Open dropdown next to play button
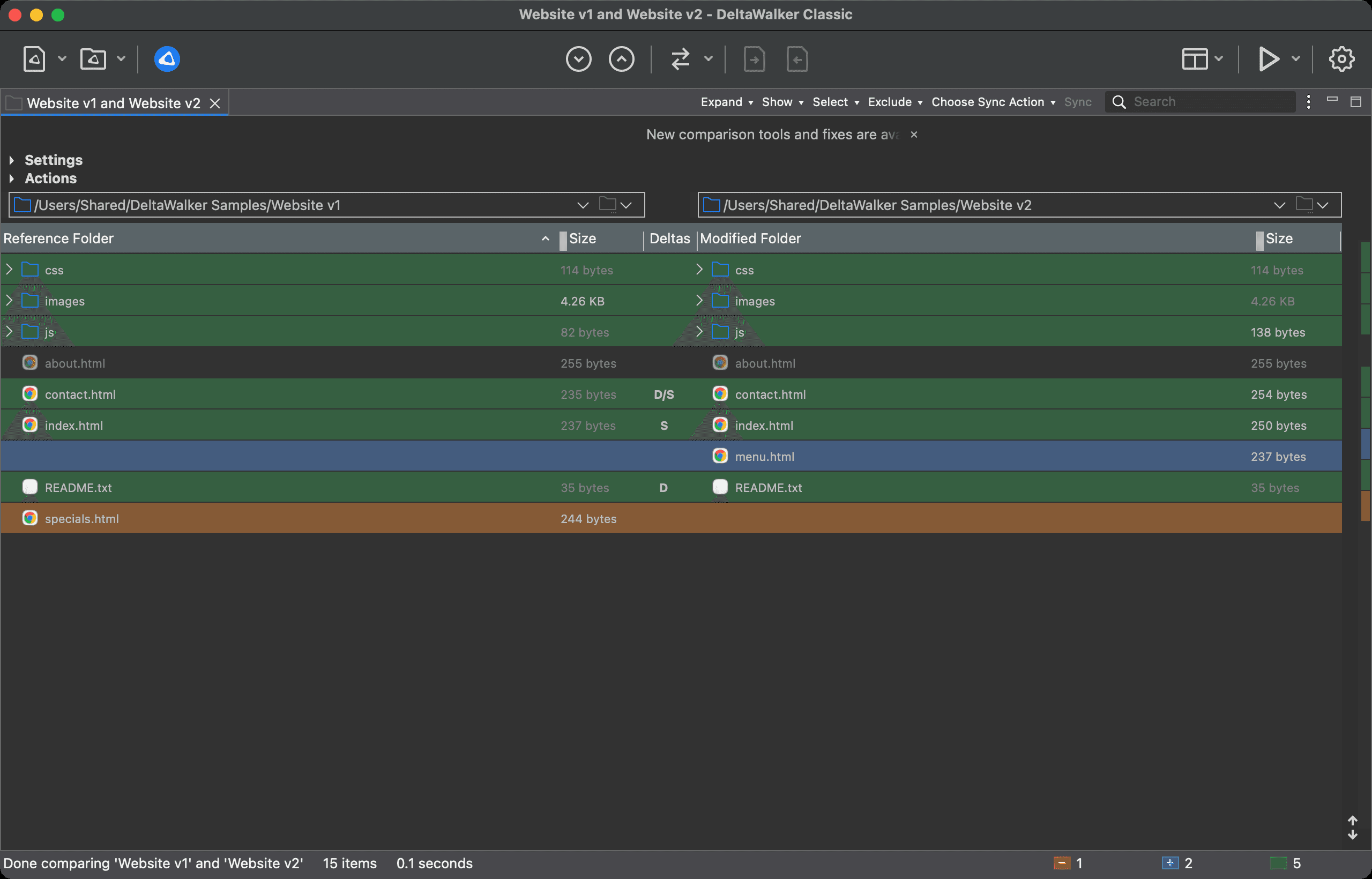 [x=1296, y=59]
